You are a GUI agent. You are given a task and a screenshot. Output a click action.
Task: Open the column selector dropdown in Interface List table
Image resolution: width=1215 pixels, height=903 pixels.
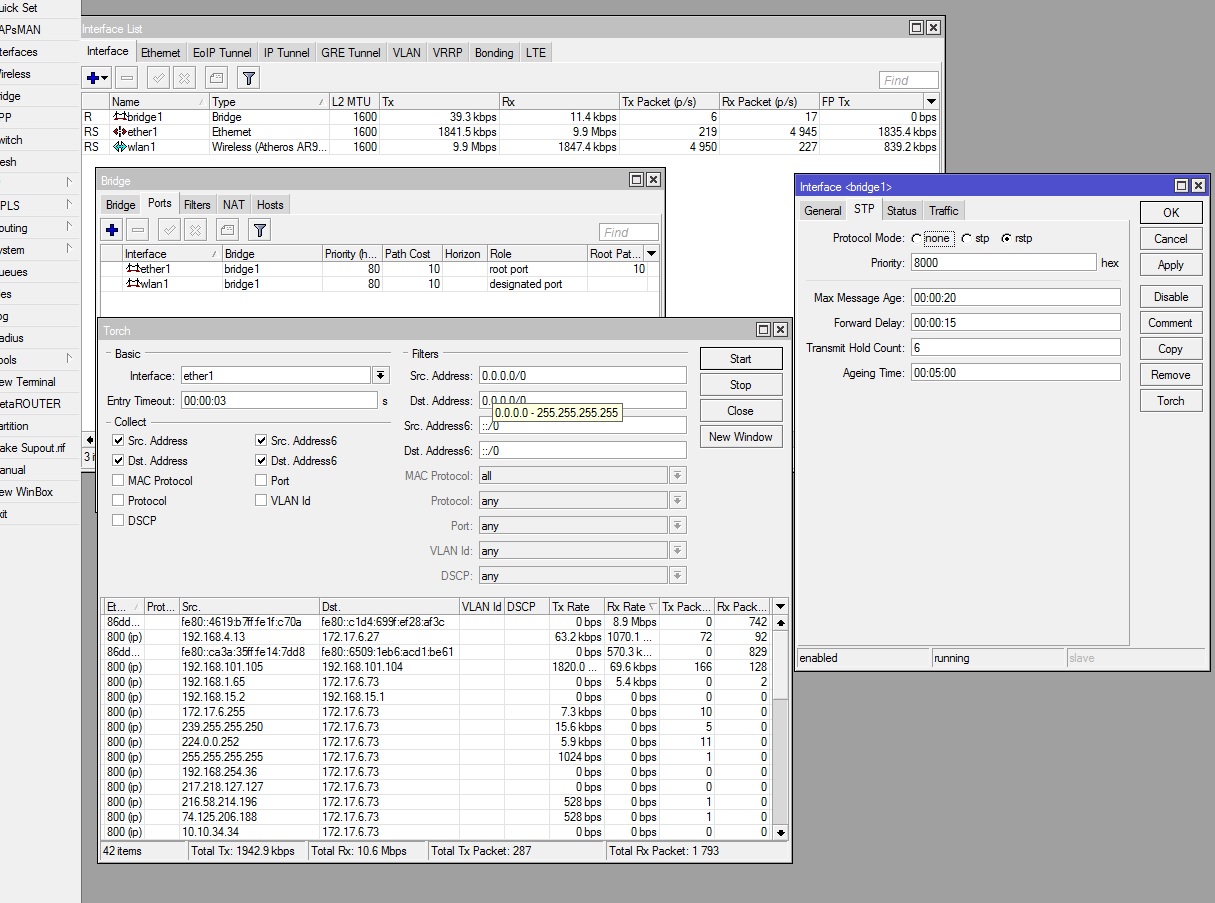932,102
